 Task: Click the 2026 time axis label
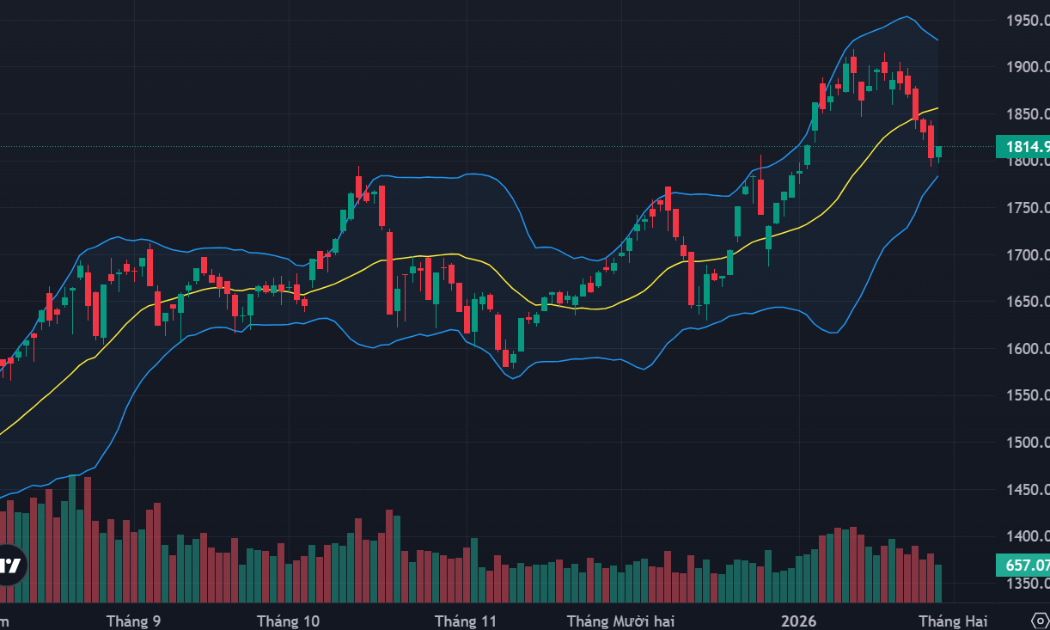799,621
